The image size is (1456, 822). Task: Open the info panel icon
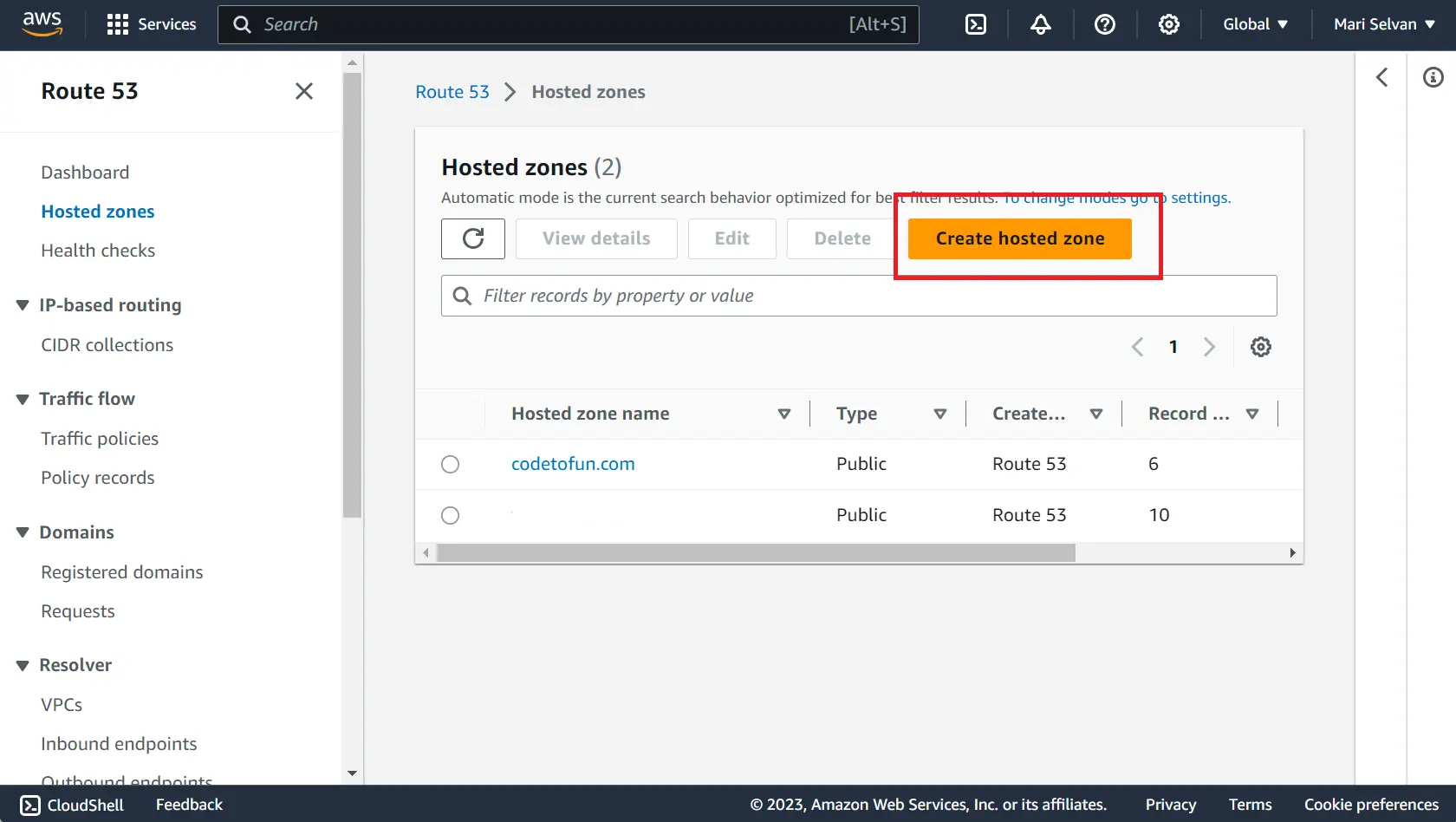click(1433, 77)
